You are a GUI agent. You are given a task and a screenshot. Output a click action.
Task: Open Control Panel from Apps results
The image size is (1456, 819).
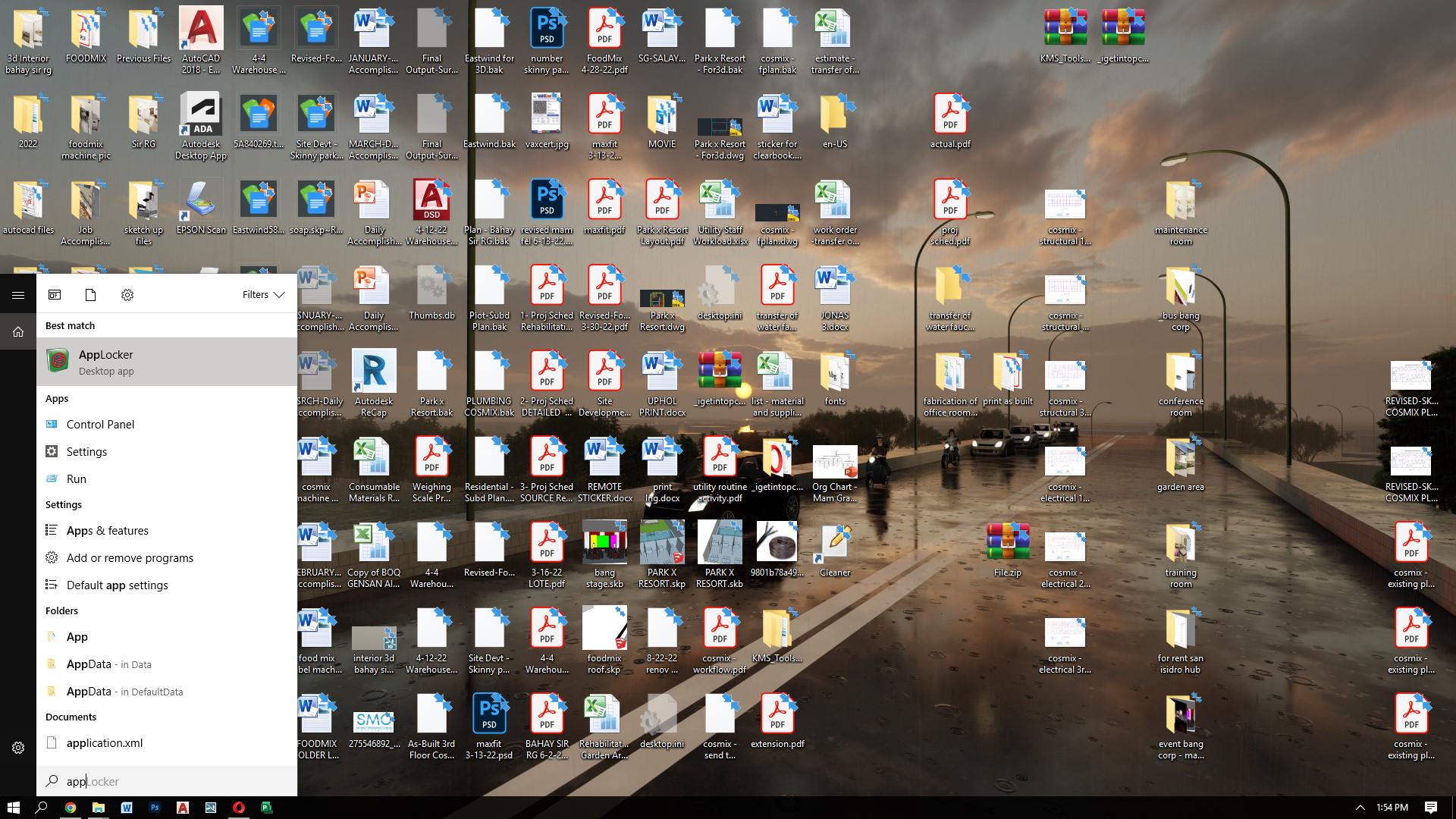100,425
